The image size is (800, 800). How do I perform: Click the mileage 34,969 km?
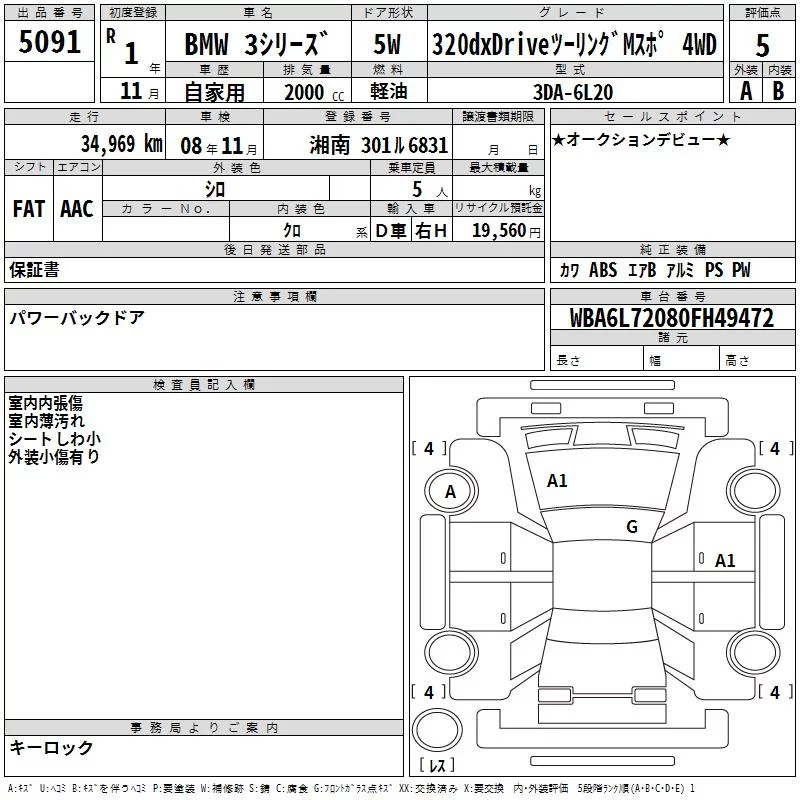click(x=122, y=143)
